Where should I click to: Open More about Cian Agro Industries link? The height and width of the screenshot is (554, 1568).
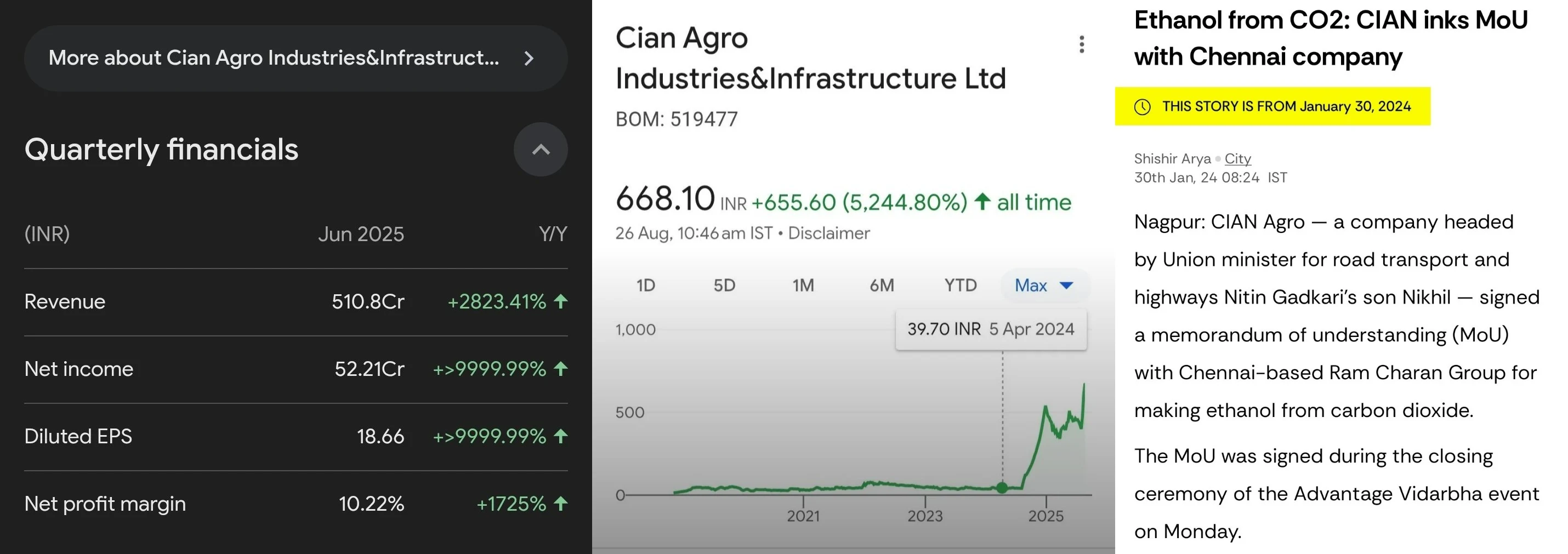[274, 59]
